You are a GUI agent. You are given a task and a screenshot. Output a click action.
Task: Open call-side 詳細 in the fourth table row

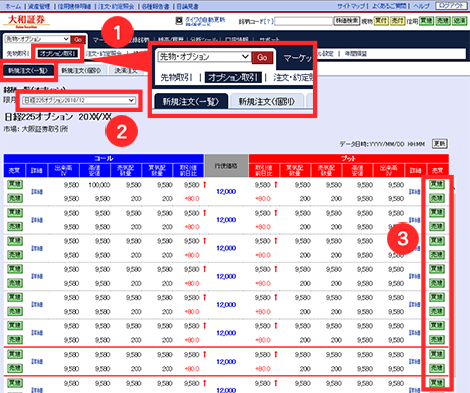pos(37,276)
